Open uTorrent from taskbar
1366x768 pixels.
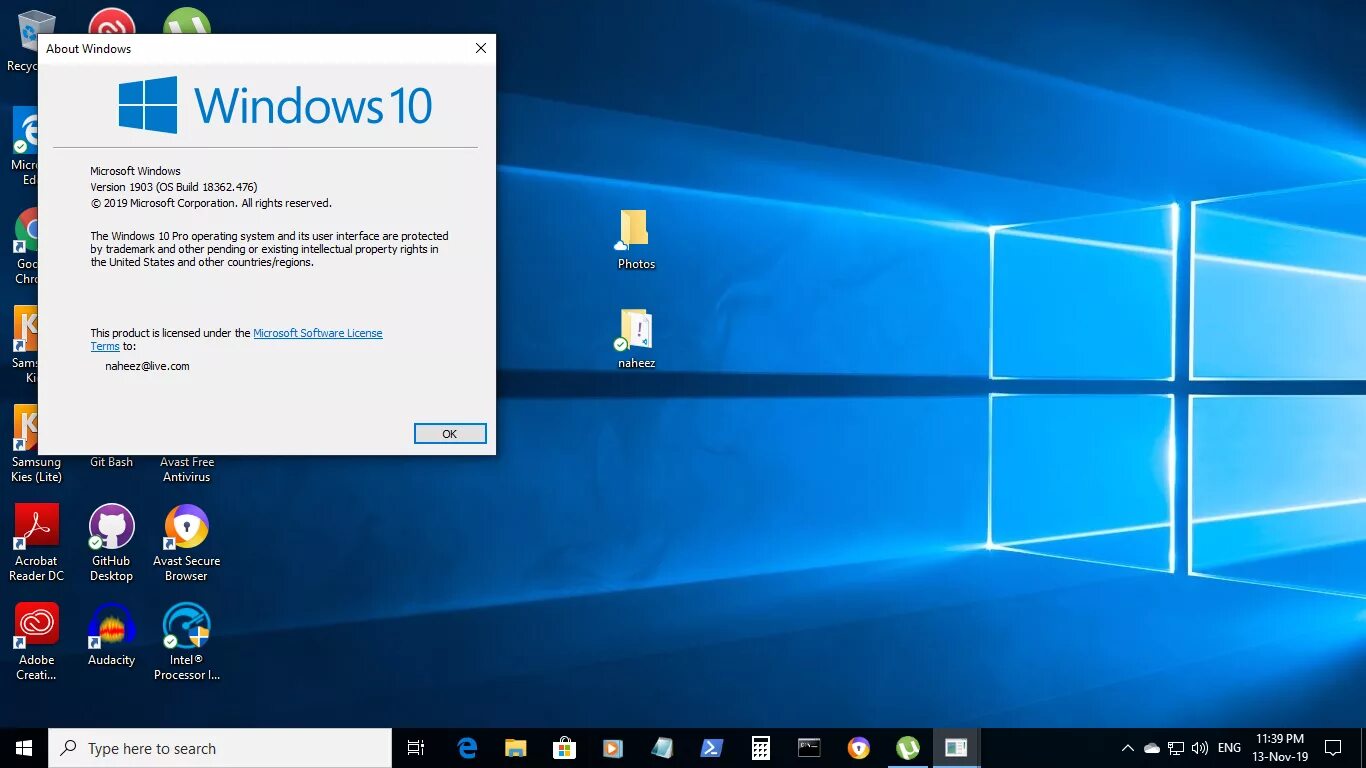(x=907, y=748)
